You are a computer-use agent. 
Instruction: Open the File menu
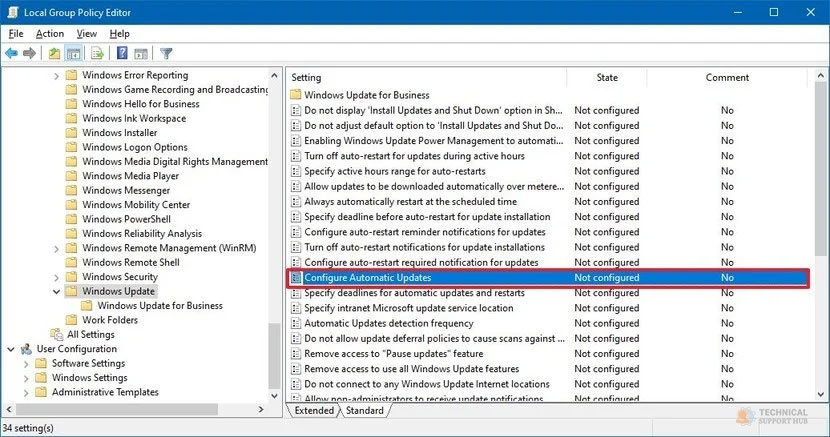16,34
